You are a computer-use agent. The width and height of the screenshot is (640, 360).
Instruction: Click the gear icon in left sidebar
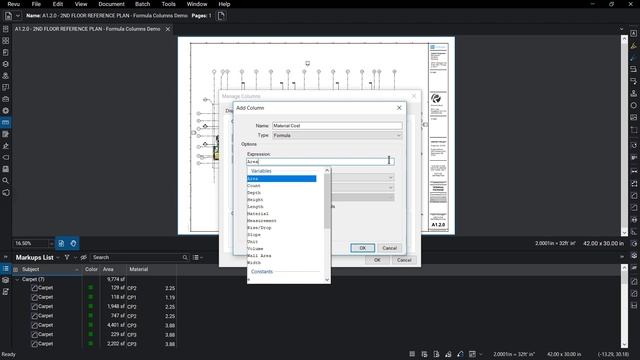point(6,111)
